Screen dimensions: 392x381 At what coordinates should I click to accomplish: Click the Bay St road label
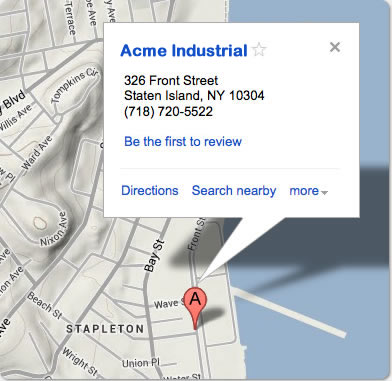coord(155,256)
